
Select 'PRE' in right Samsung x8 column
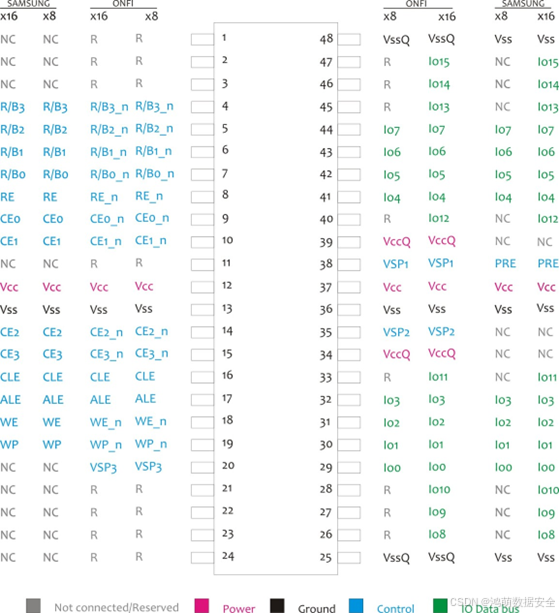(505, 263)
